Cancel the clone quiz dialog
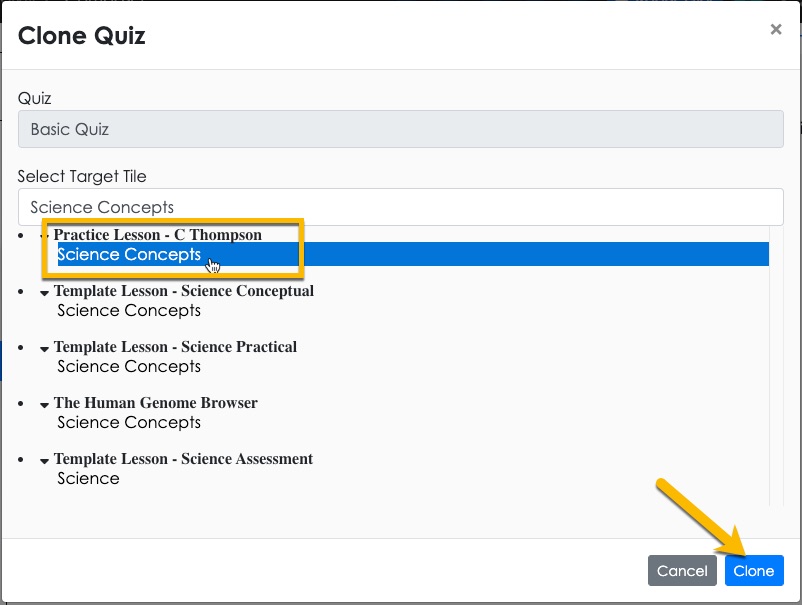The height and width of the screenshot is (605, 802). [x=682, y=570]
